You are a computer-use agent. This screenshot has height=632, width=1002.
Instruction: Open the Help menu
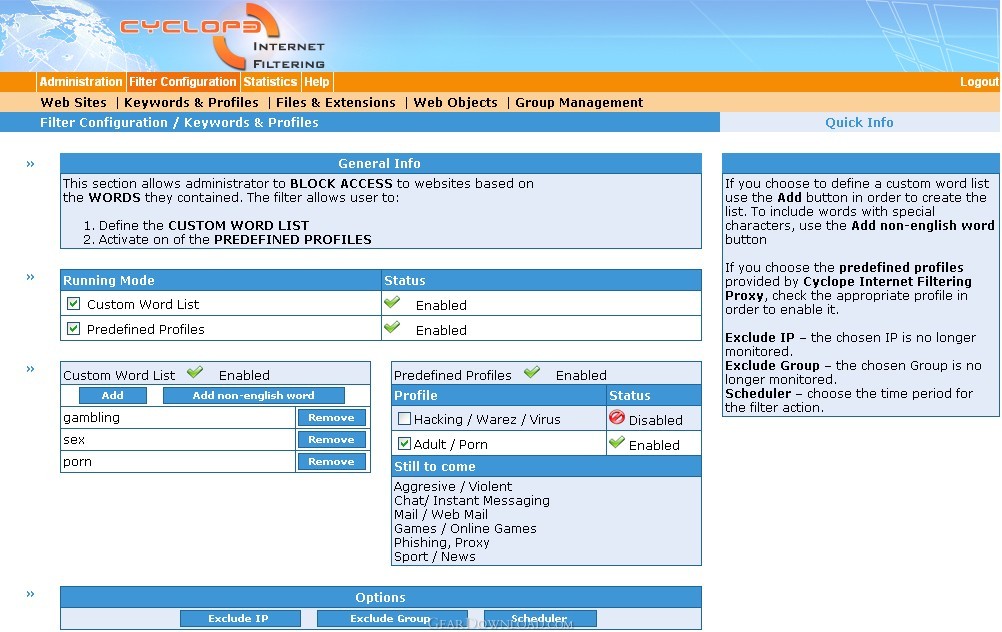(316, 82)
